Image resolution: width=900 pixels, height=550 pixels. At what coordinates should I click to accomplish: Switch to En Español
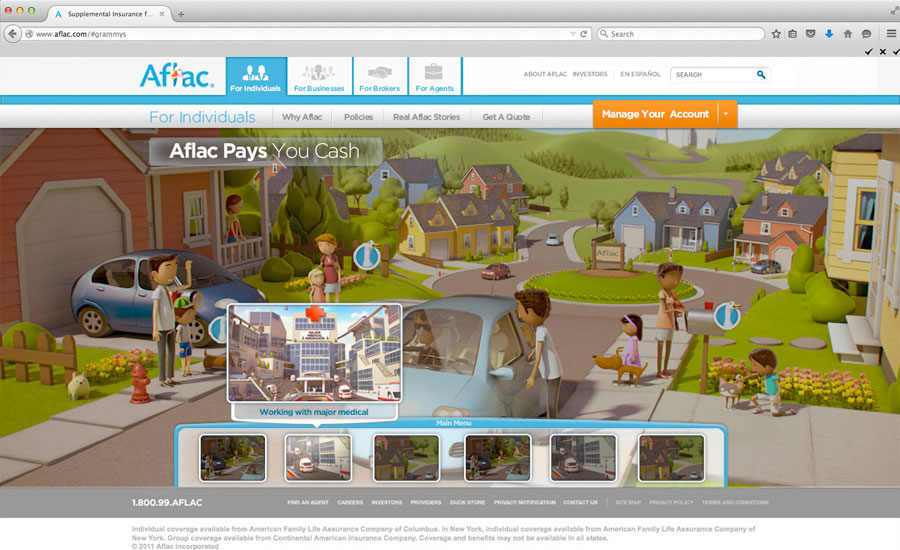tap(640, 74)
